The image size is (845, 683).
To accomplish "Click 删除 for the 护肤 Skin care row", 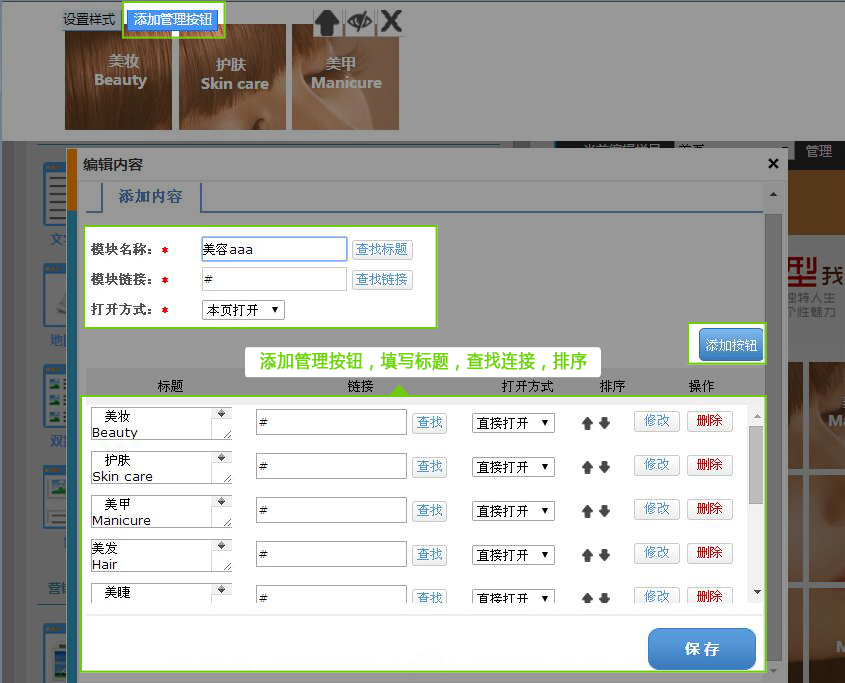I will click(x=709, y=465).
